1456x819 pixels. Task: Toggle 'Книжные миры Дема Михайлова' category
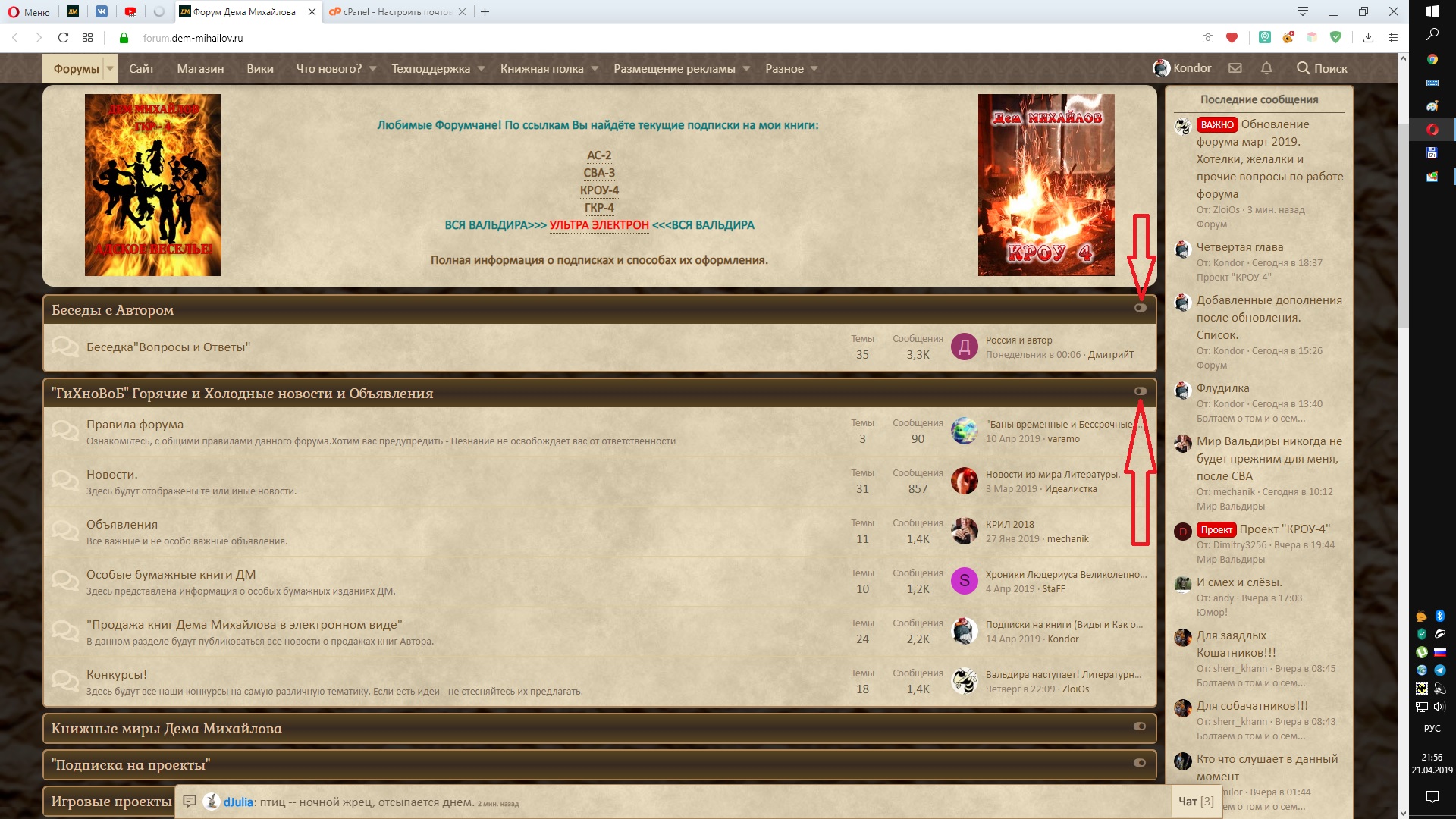[x=1139, y=726]
